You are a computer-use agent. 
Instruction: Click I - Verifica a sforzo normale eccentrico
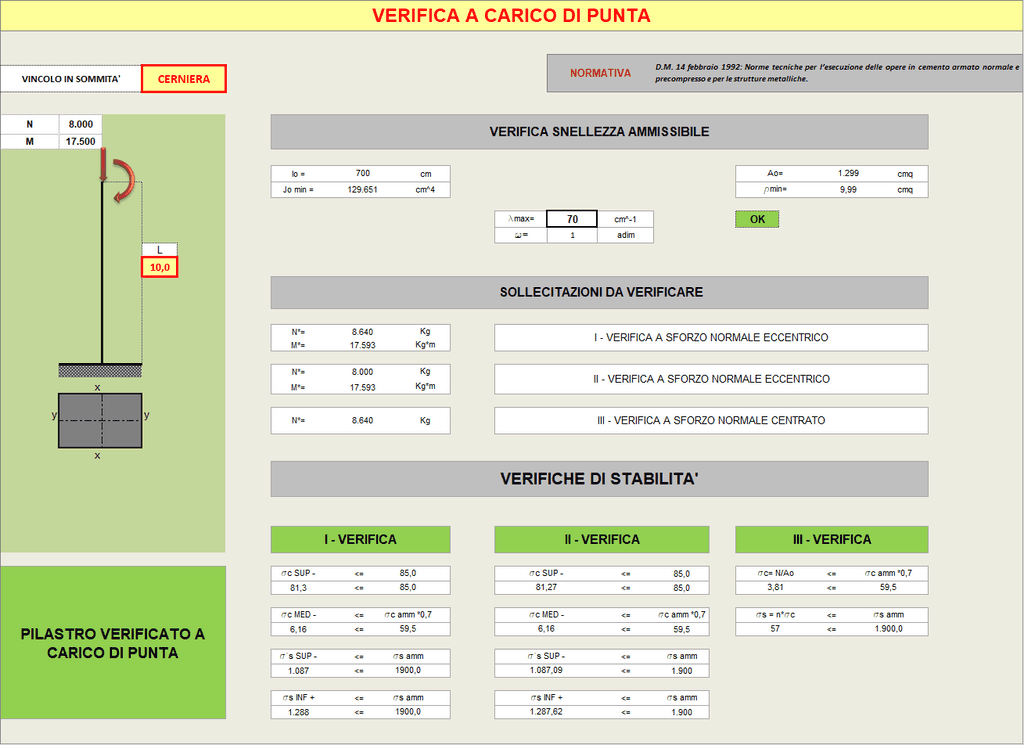click(711, 338)
